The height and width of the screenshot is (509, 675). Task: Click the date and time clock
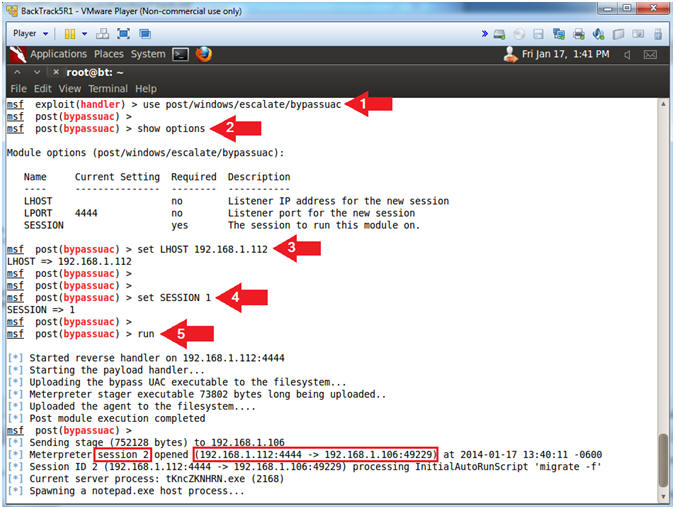click(x=566, y=54)
